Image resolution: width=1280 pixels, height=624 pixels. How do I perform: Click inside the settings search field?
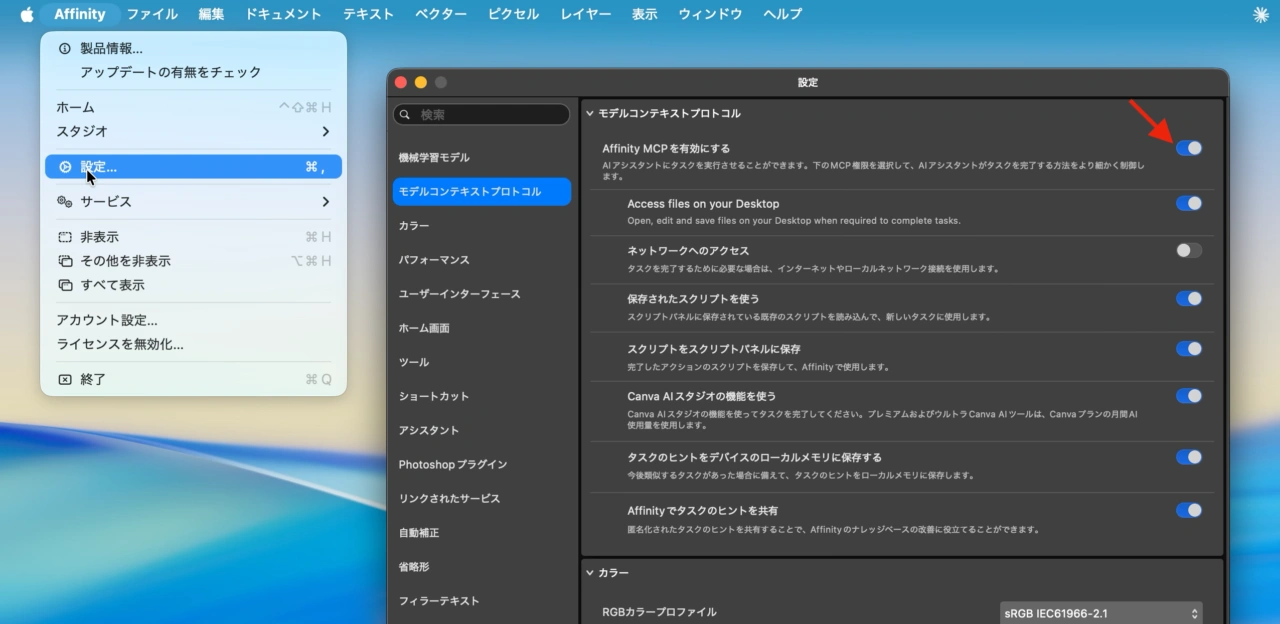480,114
